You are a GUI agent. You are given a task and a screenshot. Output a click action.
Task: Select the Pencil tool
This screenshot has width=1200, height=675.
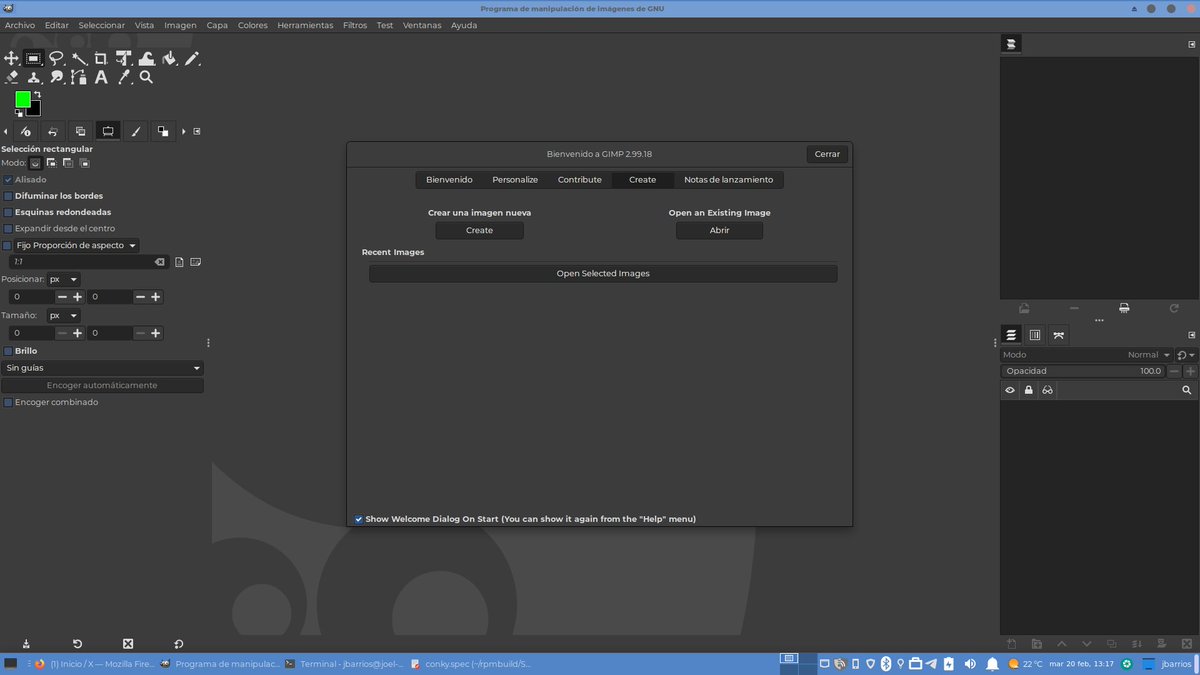191,59
